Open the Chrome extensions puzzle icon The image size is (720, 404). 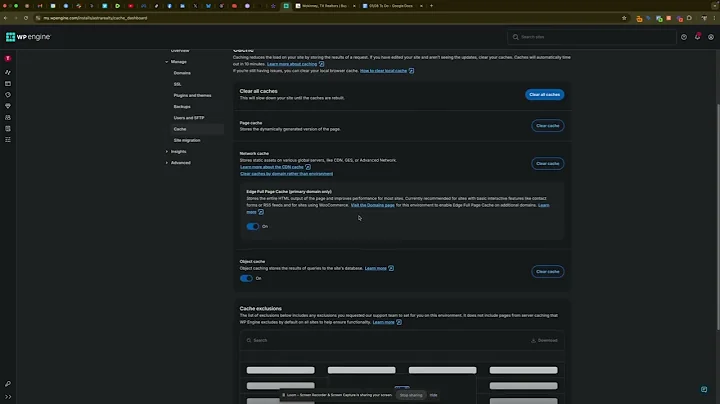[689, 18]
